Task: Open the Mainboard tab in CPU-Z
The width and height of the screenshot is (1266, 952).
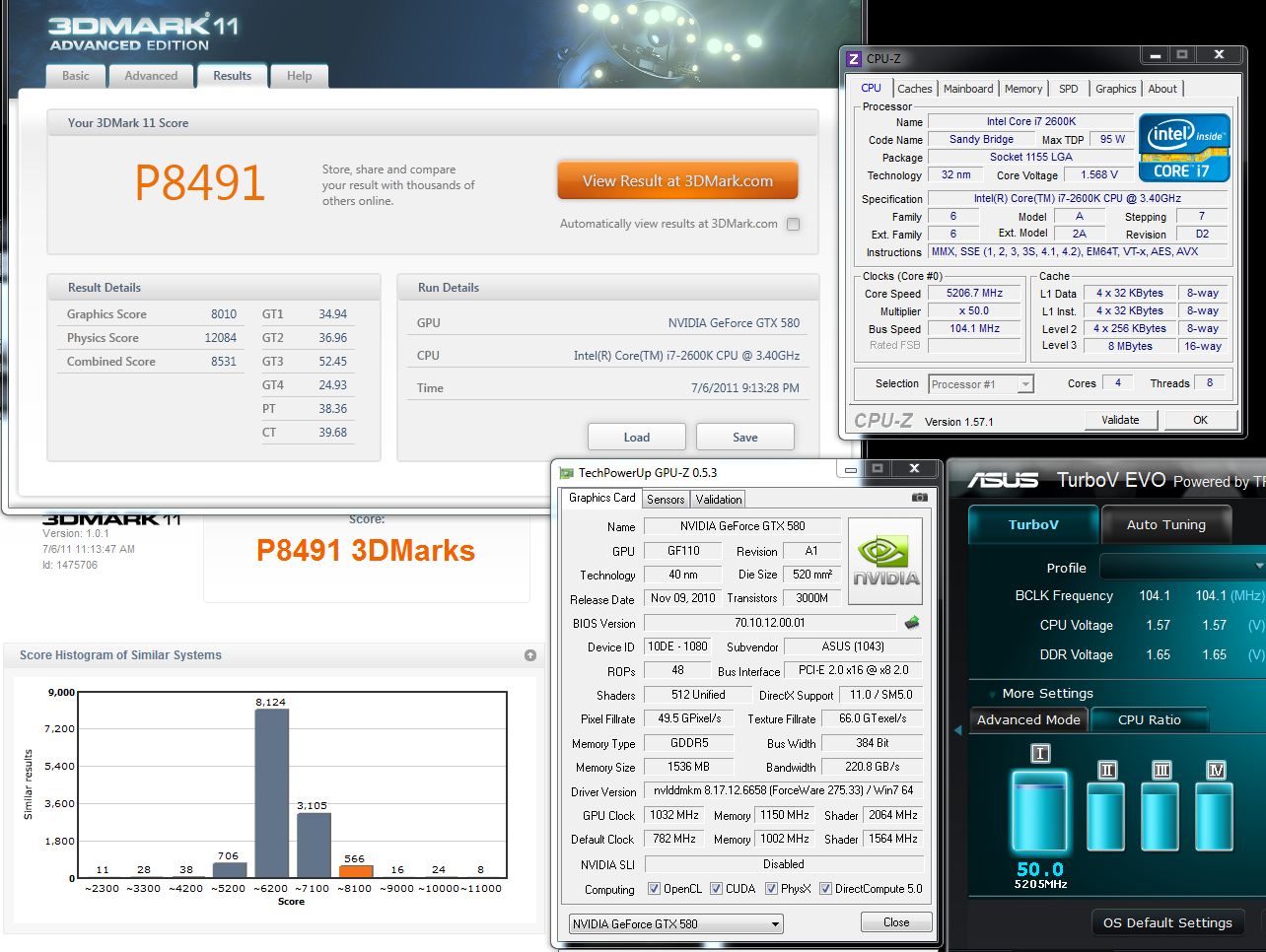Action: (x=968, y=89)
